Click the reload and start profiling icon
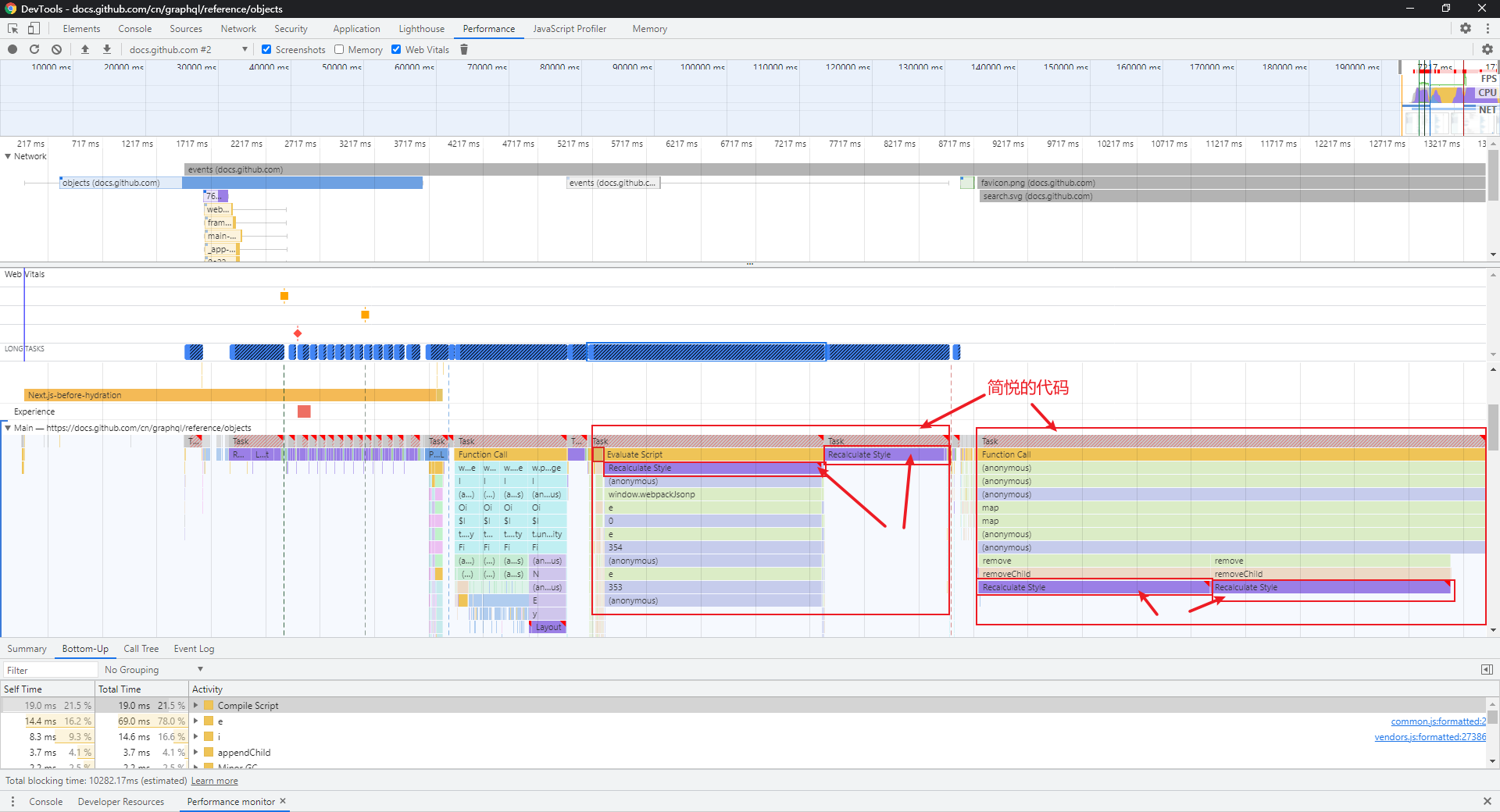Viewport: 1500px width, 812px height. tap(34, 49)
